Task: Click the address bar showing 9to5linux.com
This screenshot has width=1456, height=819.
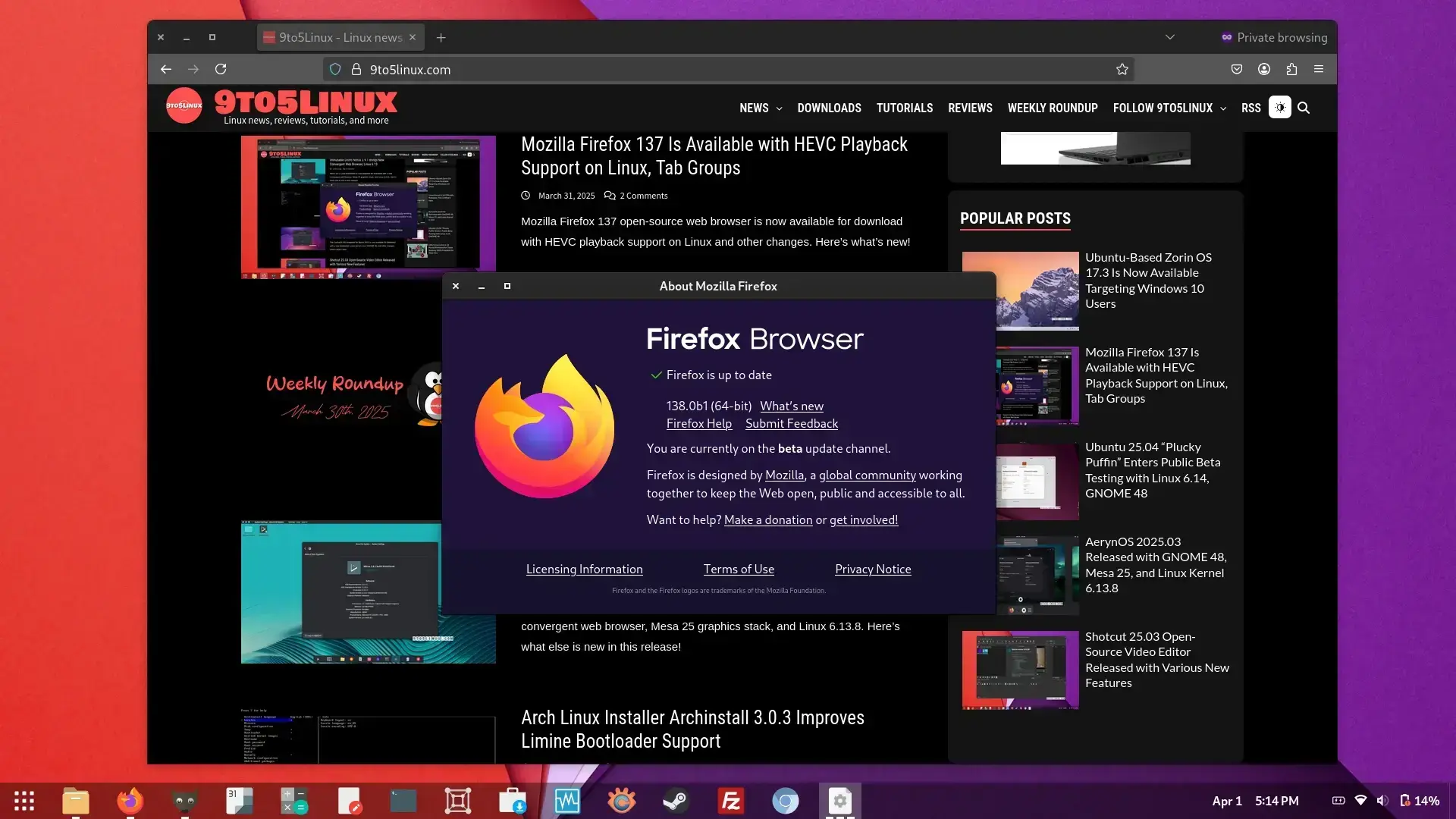Action: click(728, 69)
